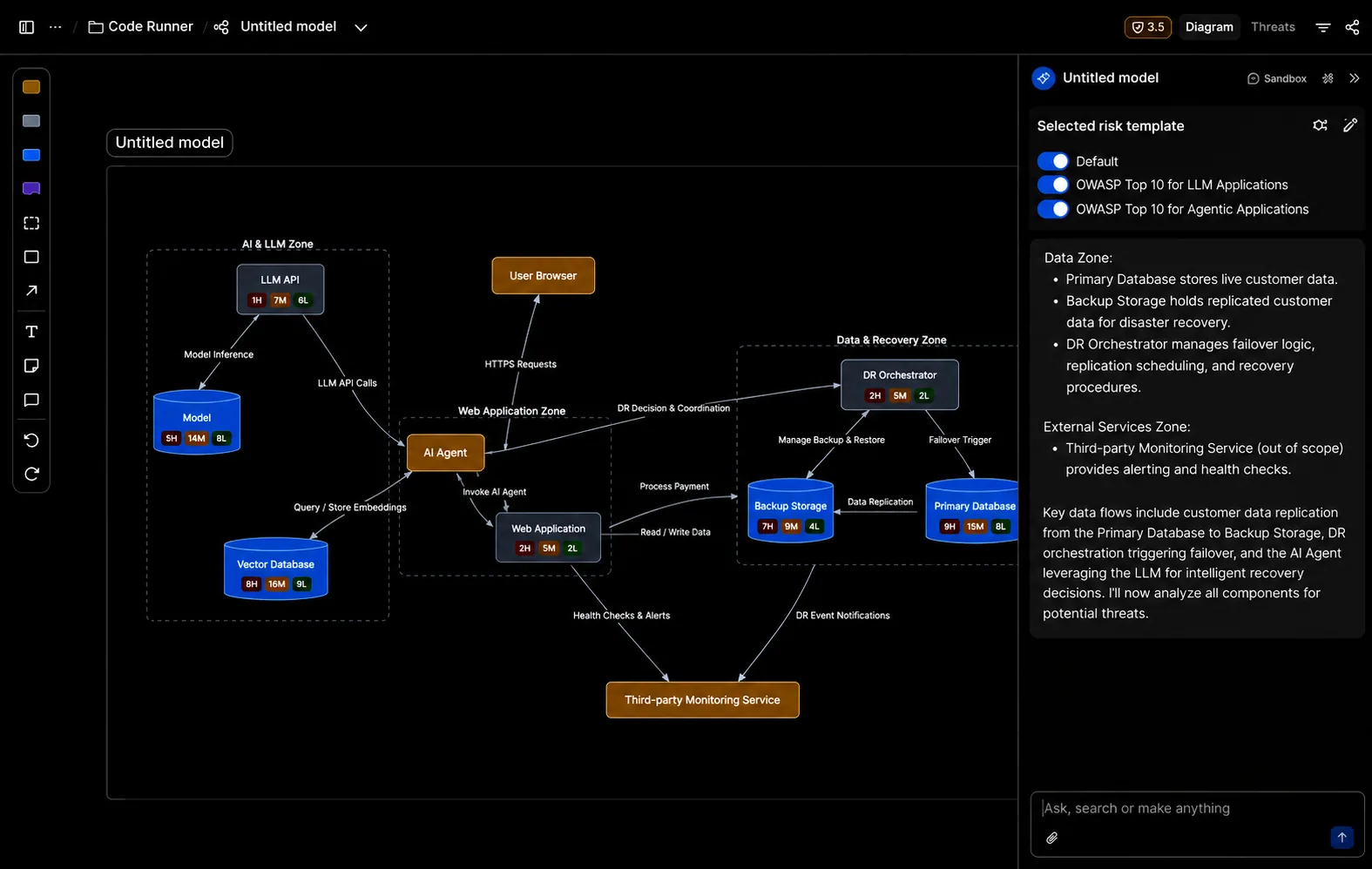The width and height of the screenshot is (1372, 869).
Task: Collapse the side panel with double chevron
Action: pos(1354,78)
